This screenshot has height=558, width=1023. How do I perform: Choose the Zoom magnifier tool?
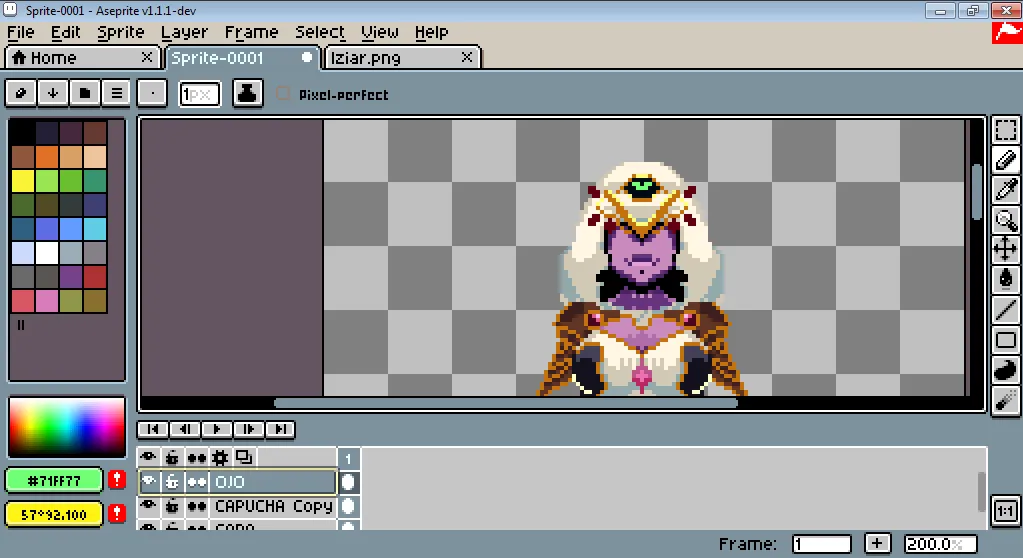1005,220
